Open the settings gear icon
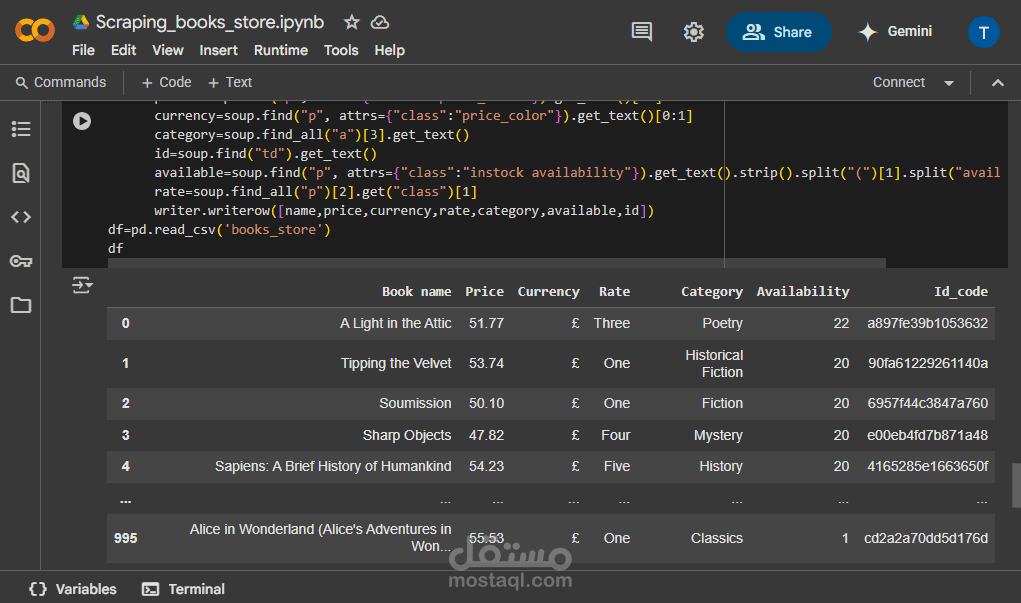 [693, 32]
